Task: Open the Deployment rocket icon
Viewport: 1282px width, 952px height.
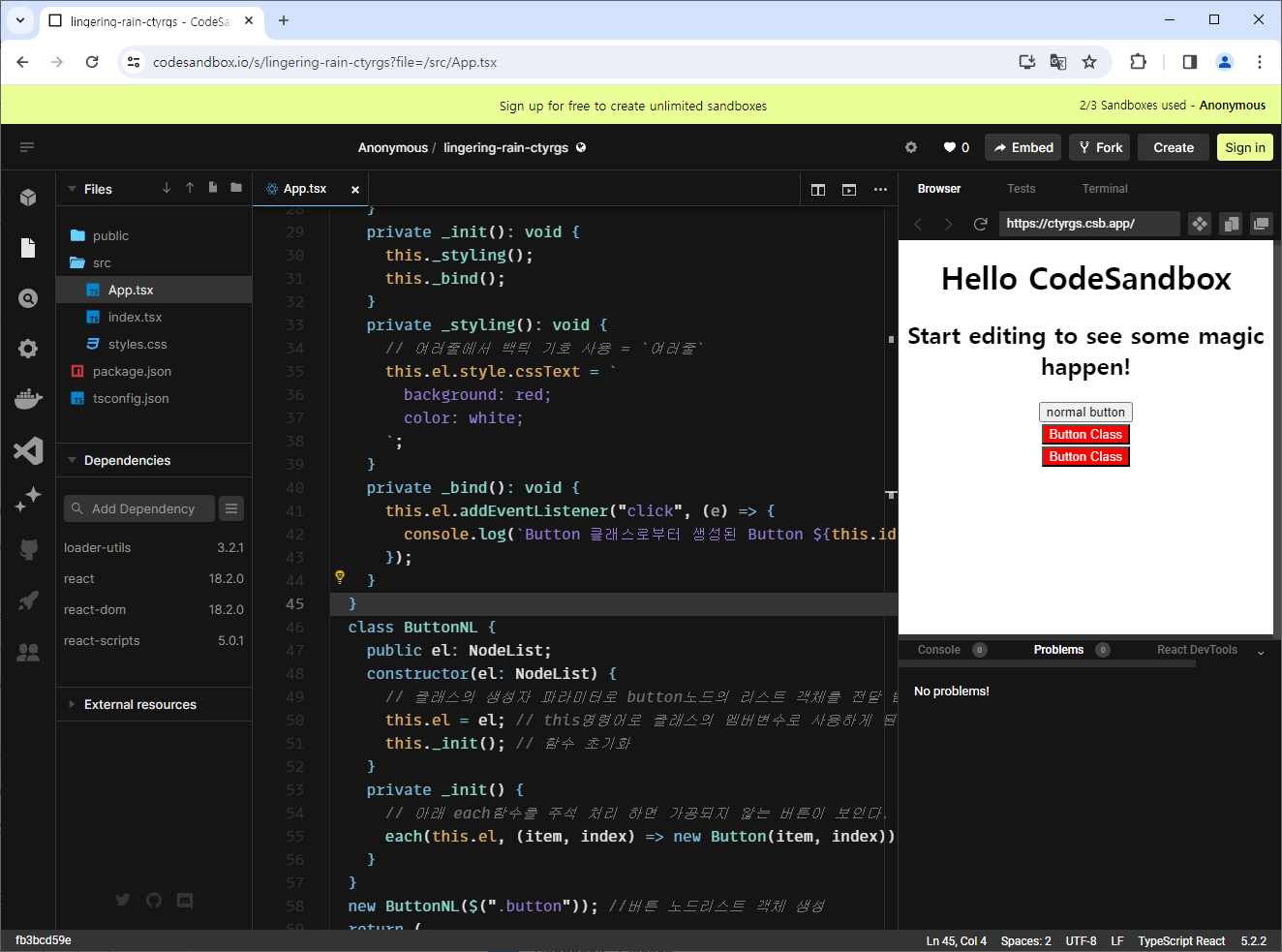Action: tap(28, 600)
